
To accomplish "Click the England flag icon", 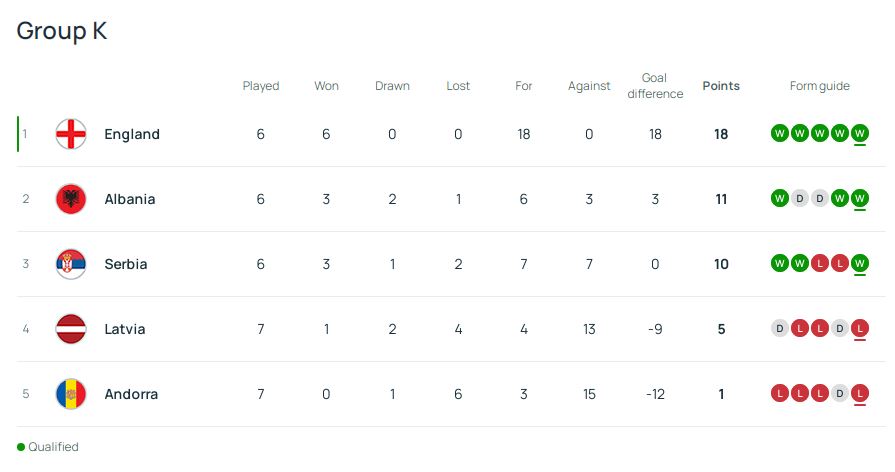I will [71, 134].
